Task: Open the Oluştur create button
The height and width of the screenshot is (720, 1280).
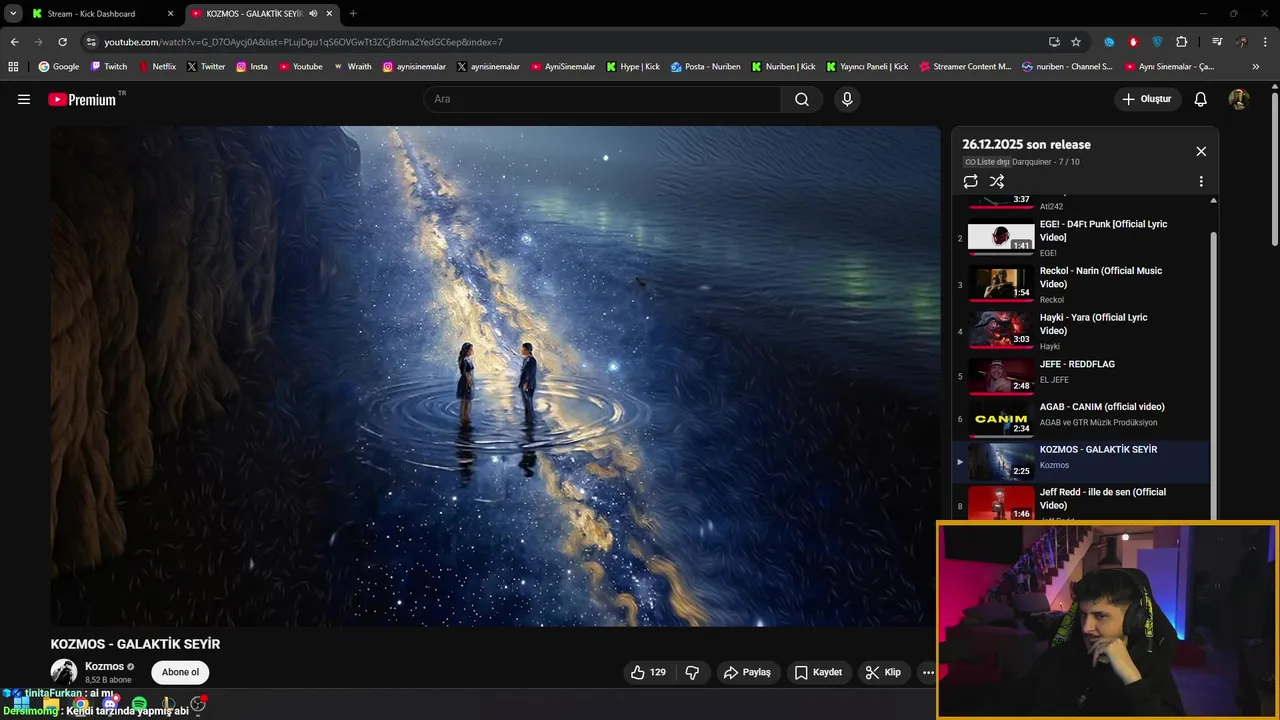Action: (1147, 99)
